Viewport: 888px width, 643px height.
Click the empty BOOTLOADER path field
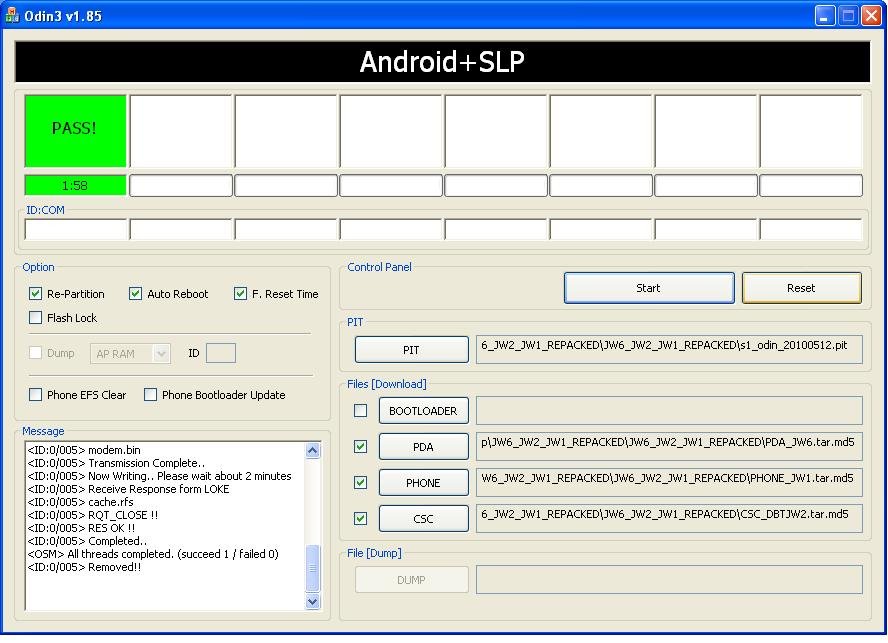pyautogui.click(x=669, y=411)
